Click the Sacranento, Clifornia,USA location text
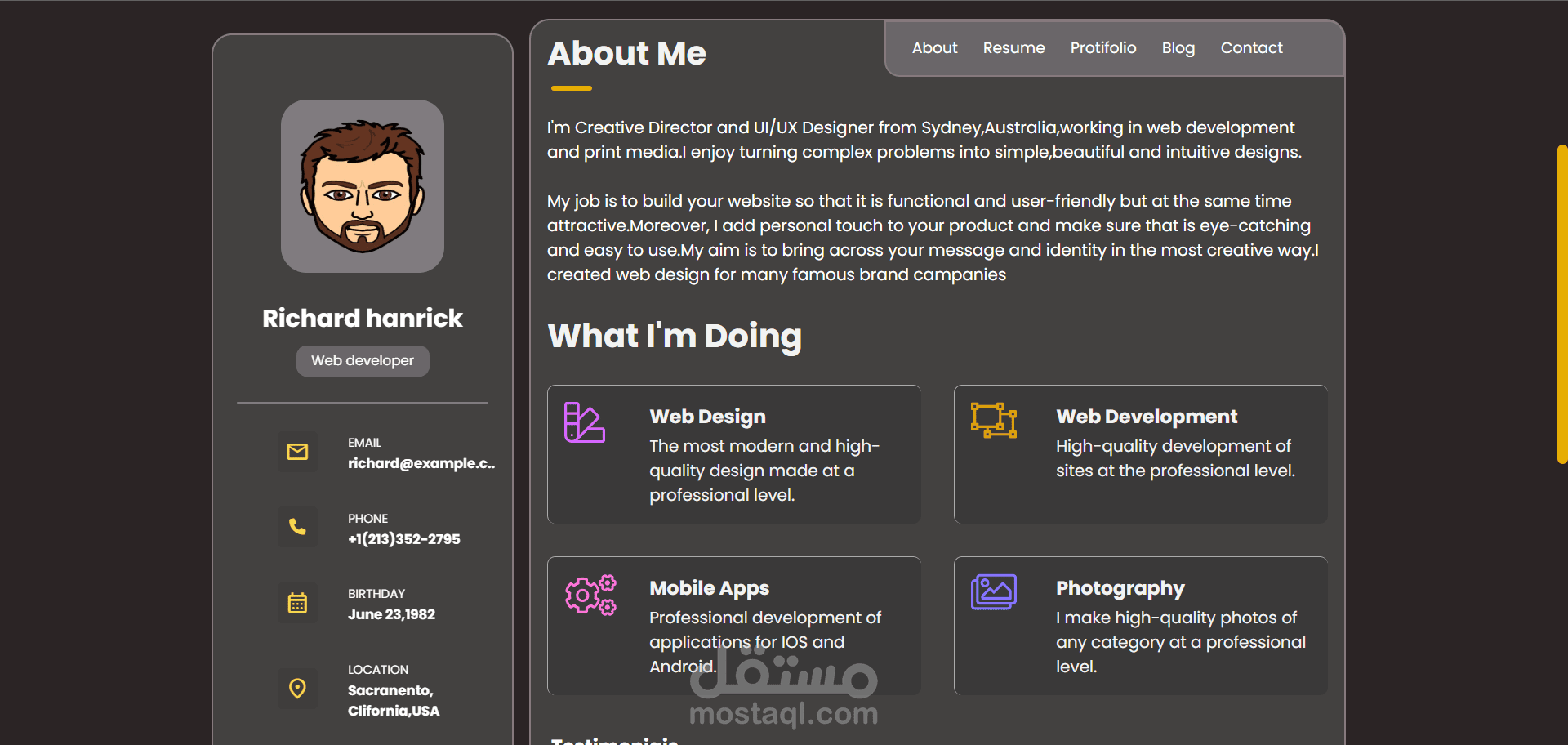The width and height of the screenshot is (1568, 745). (x=394, y=700)
